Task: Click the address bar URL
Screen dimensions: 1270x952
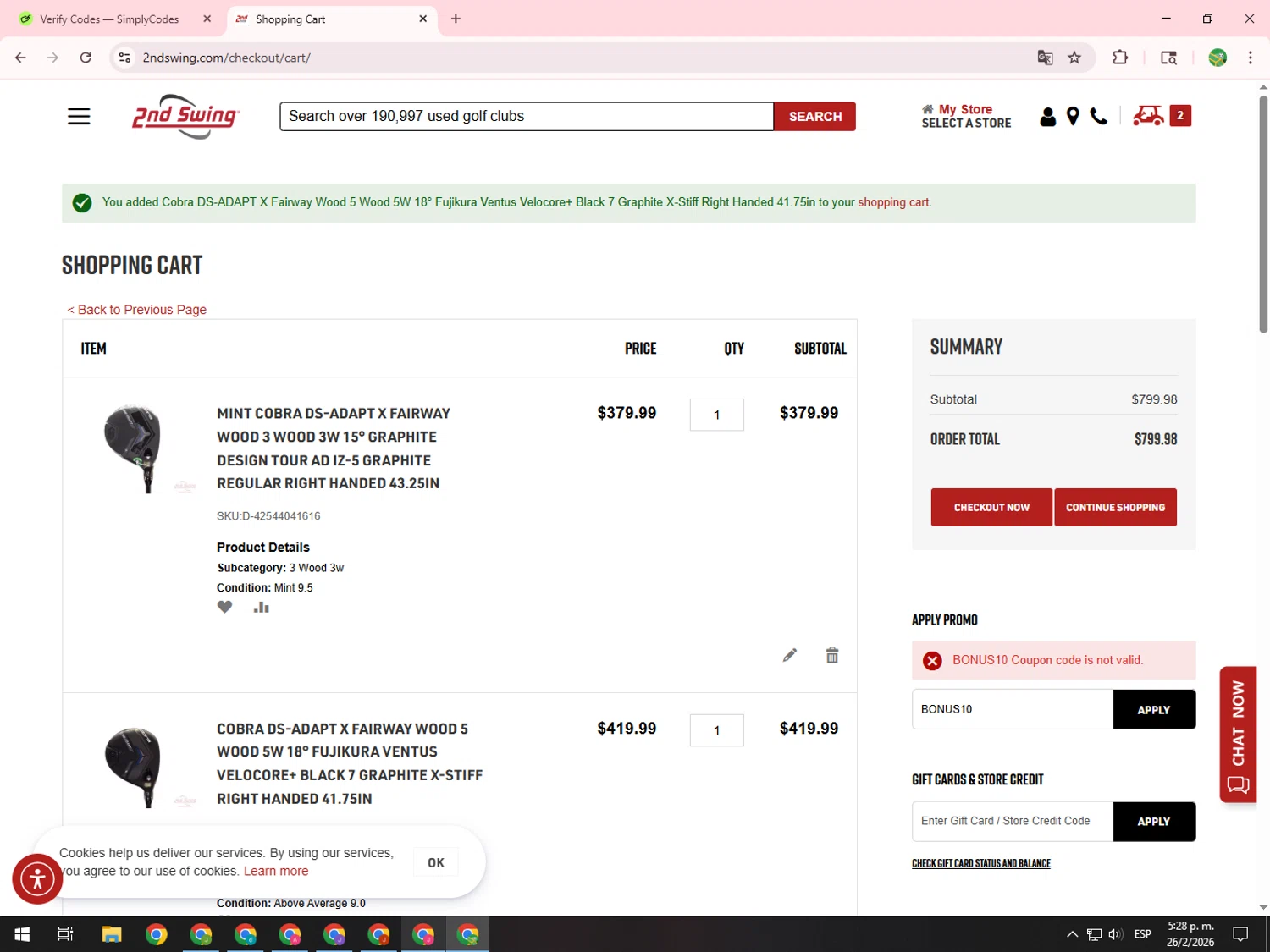Action: click(x=226, y=58)
